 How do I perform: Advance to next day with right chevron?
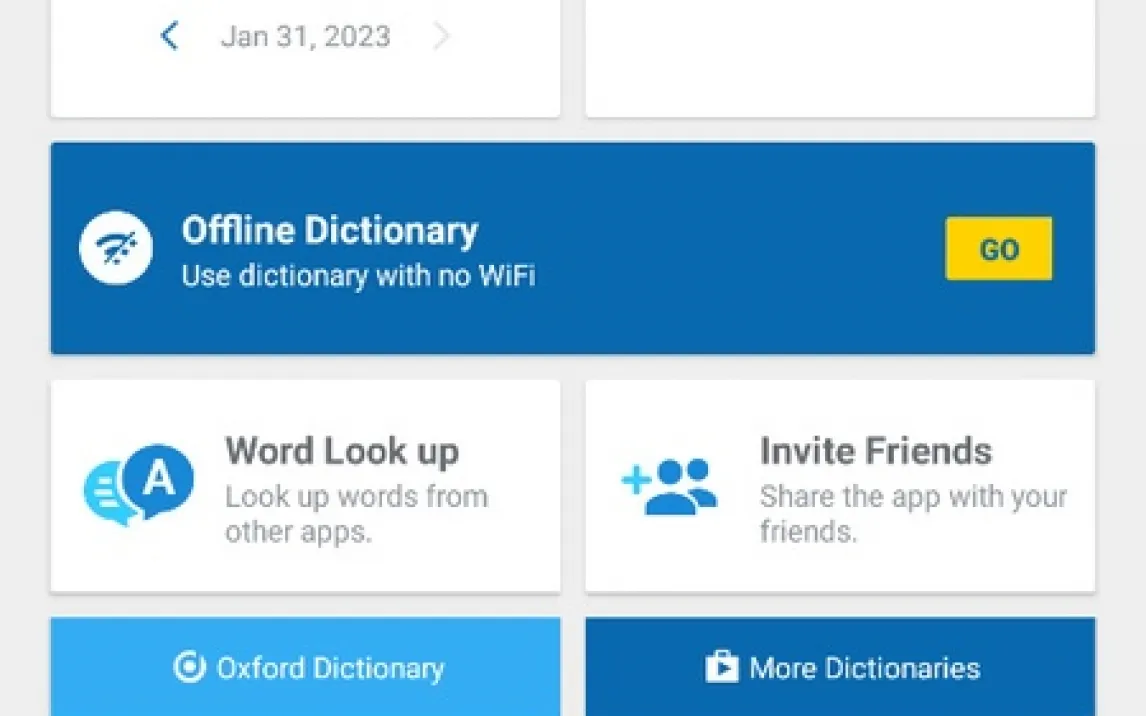[441, 37]
